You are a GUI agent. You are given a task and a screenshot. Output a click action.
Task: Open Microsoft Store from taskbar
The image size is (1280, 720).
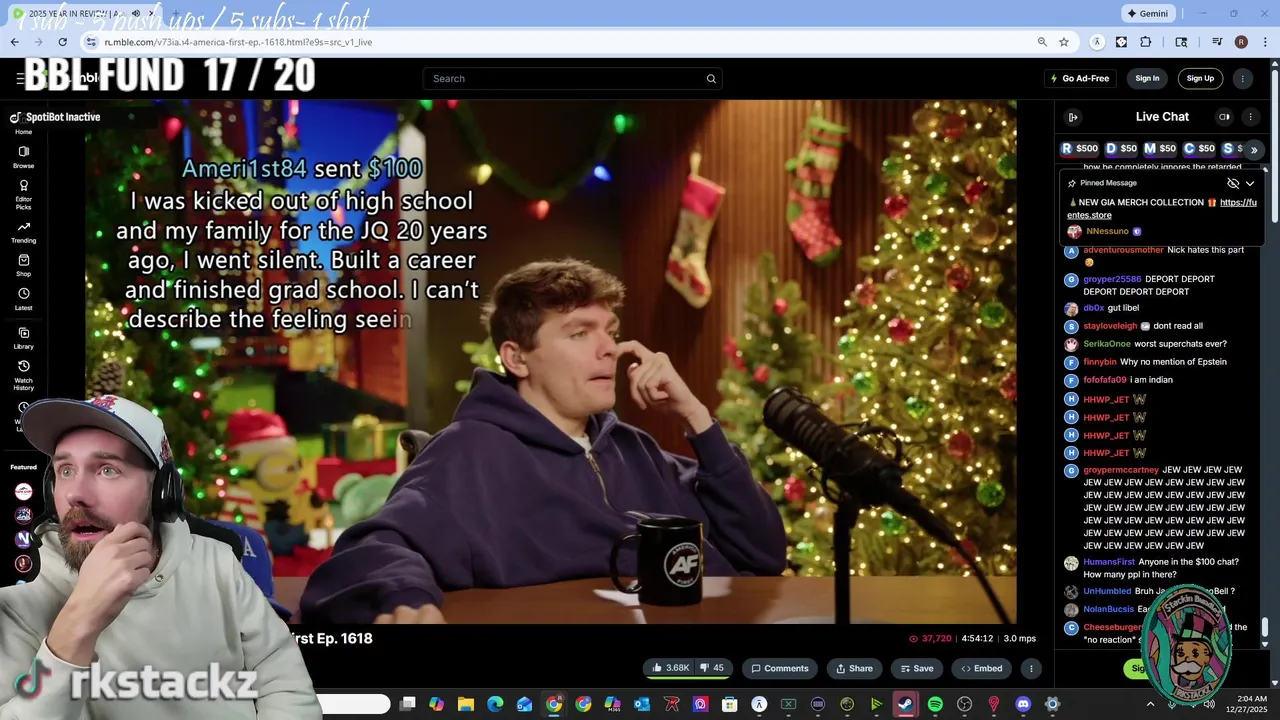(730, 704)
